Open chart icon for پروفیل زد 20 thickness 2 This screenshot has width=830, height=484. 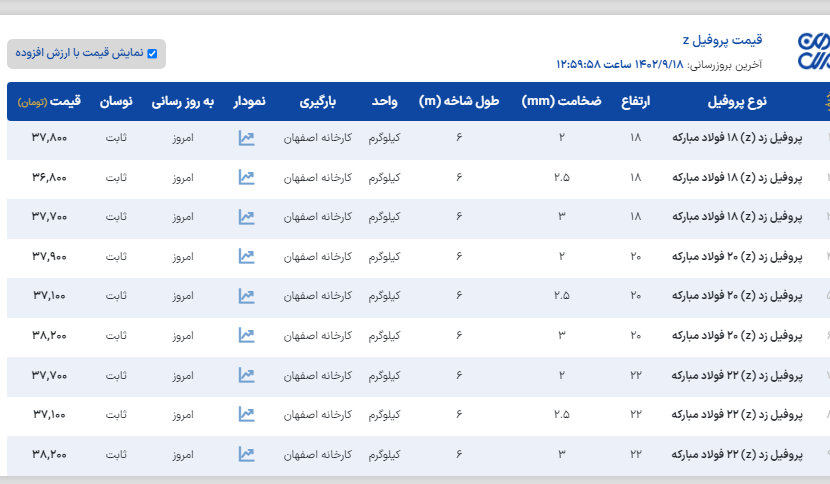coord(246,256)
